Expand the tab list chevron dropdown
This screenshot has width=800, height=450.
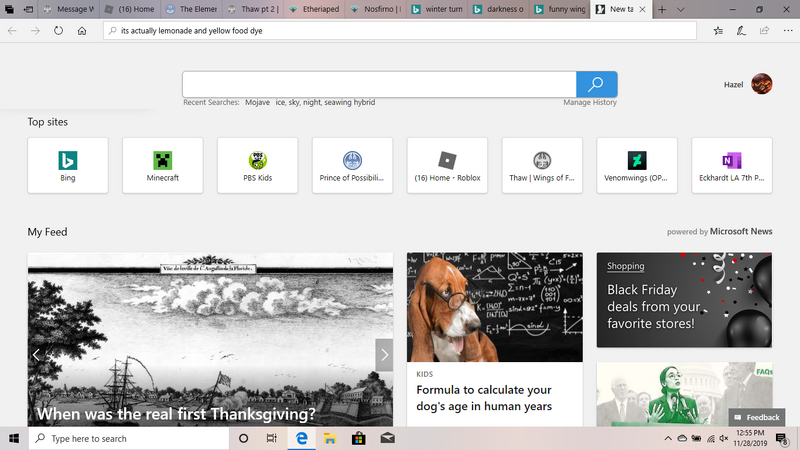pyautogui.click(x=683, y=9)
